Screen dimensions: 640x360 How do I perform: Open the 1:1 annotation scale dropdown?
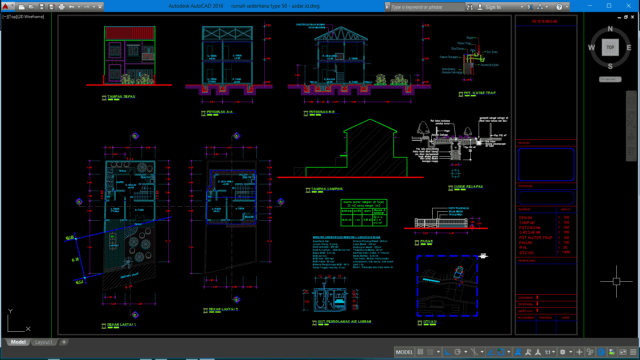tap(550, 352)
